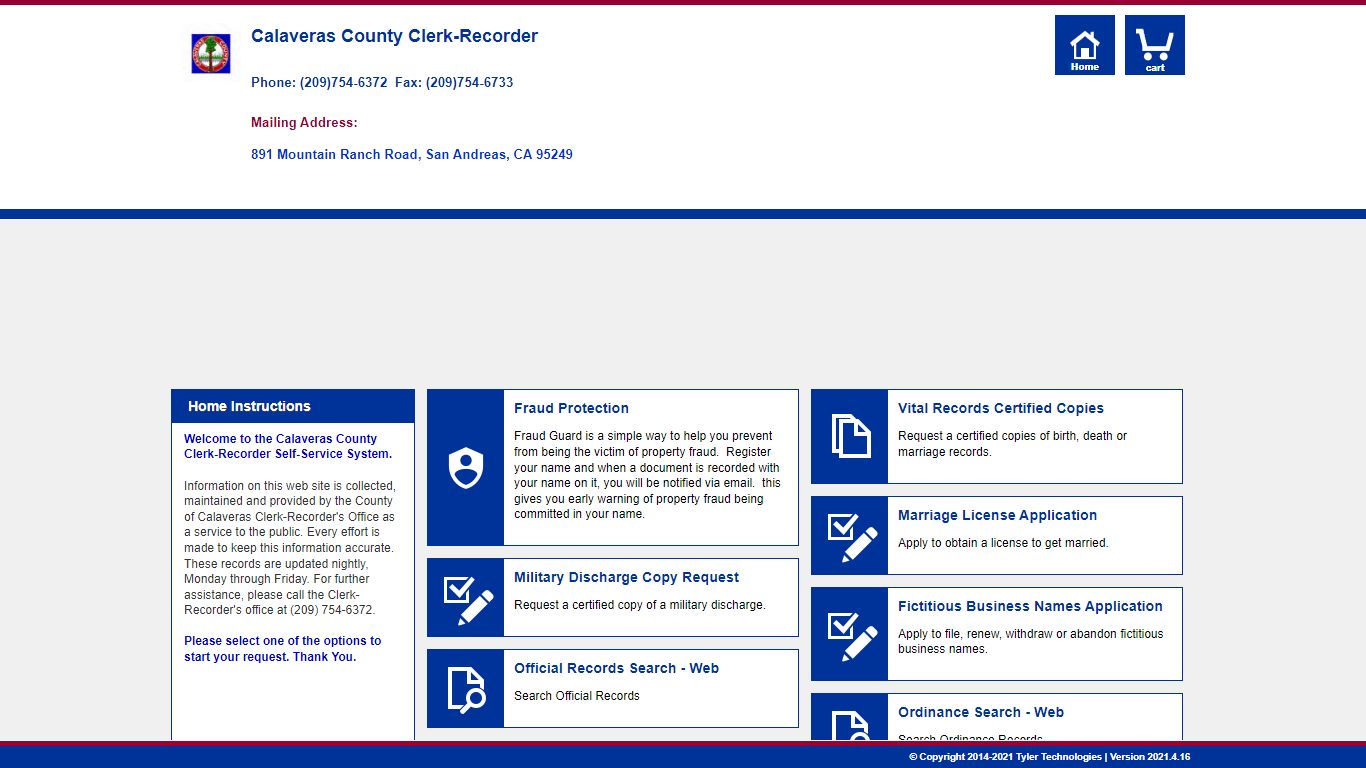
Task: Open the shopping cart
Action: [1155, 45]
